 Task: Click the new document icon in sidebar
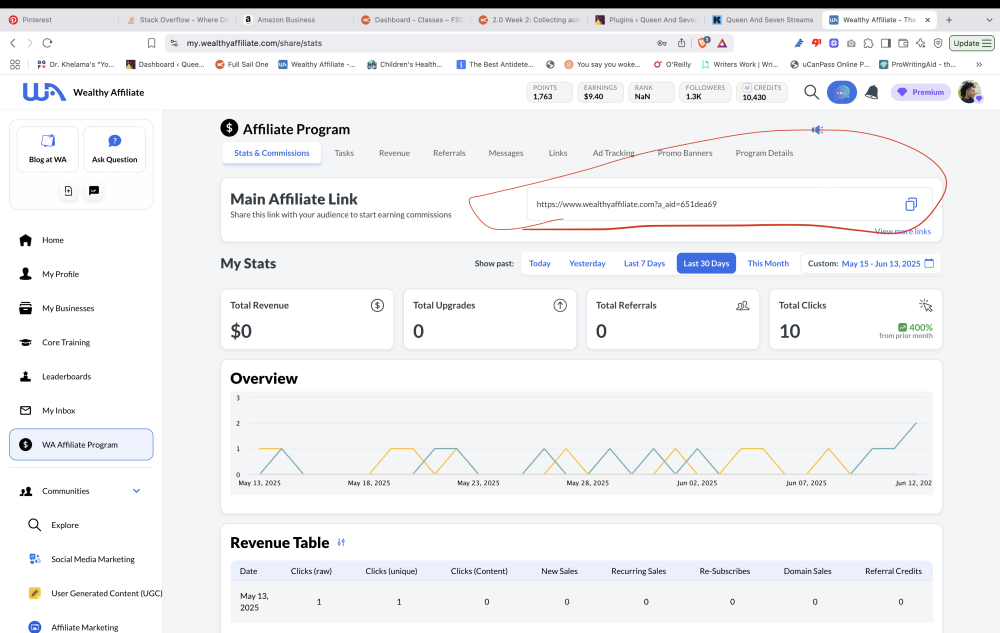(68, 191)
